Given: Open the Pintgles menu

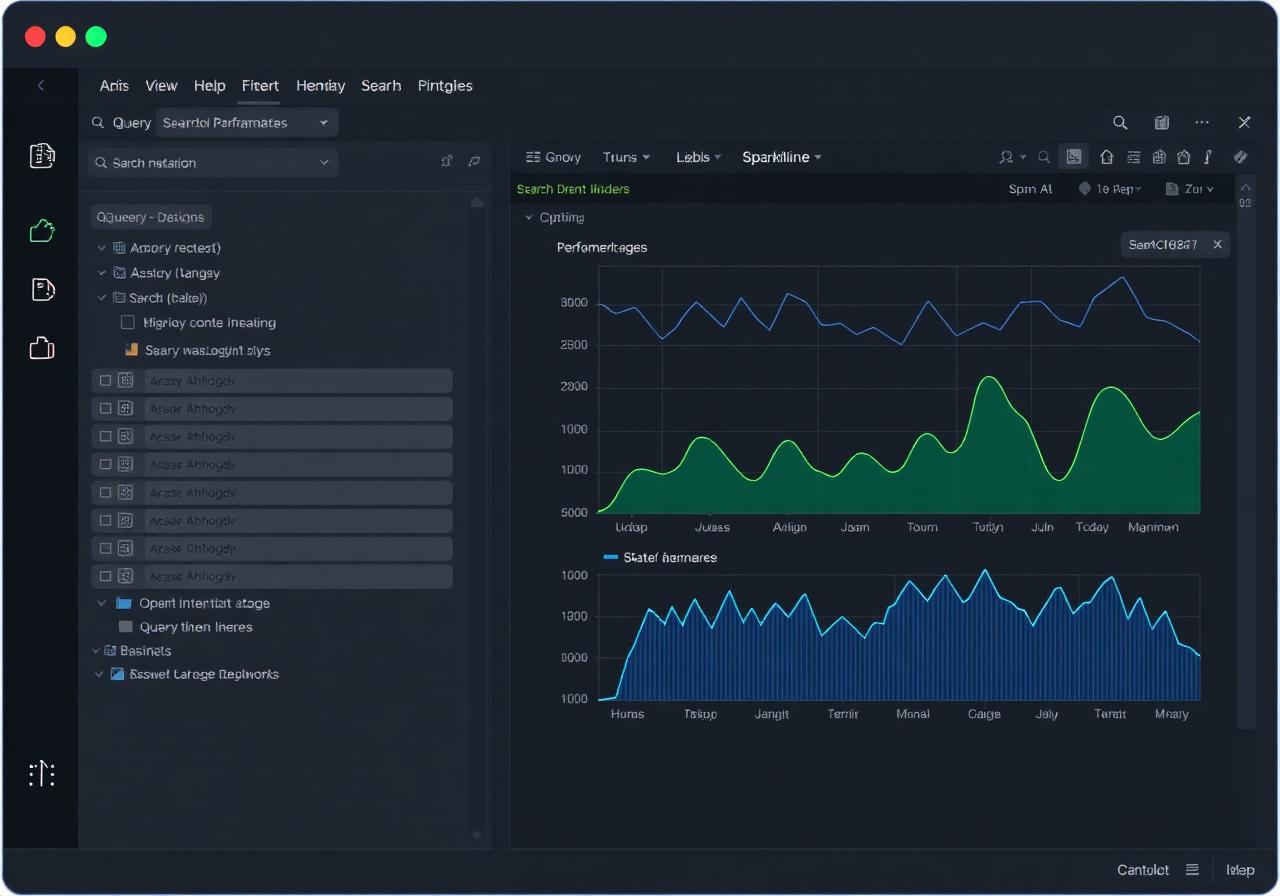Looking at the screenshot, I should click(445, 86).
